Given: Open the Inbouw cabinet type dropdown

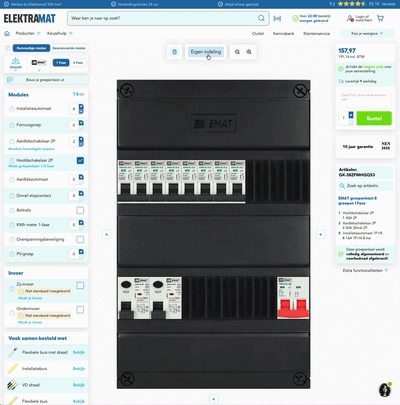Looking at the screenshot, I should [x=16, y=64].
